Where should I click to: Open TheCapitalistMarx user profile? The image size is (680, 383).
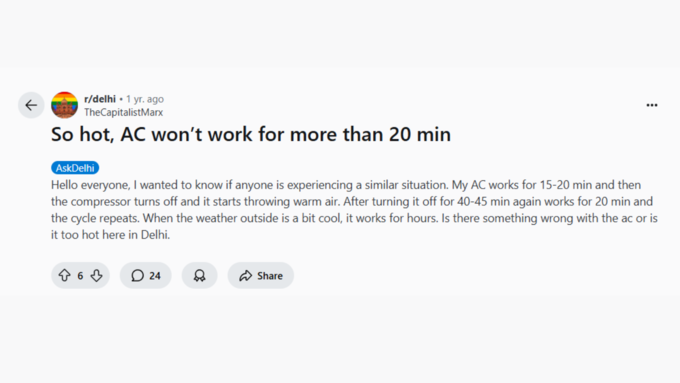click(124, 112)
